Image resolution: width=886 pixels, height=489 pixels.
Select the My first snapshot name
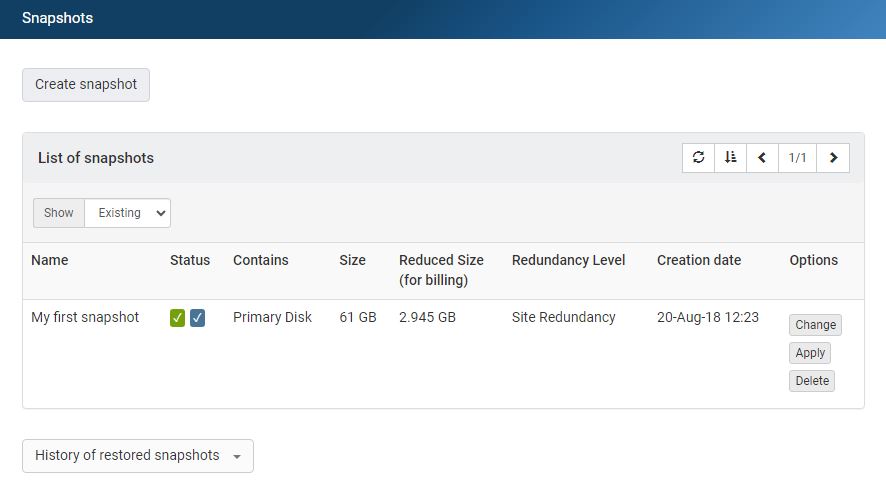click(x=85, y=317)
